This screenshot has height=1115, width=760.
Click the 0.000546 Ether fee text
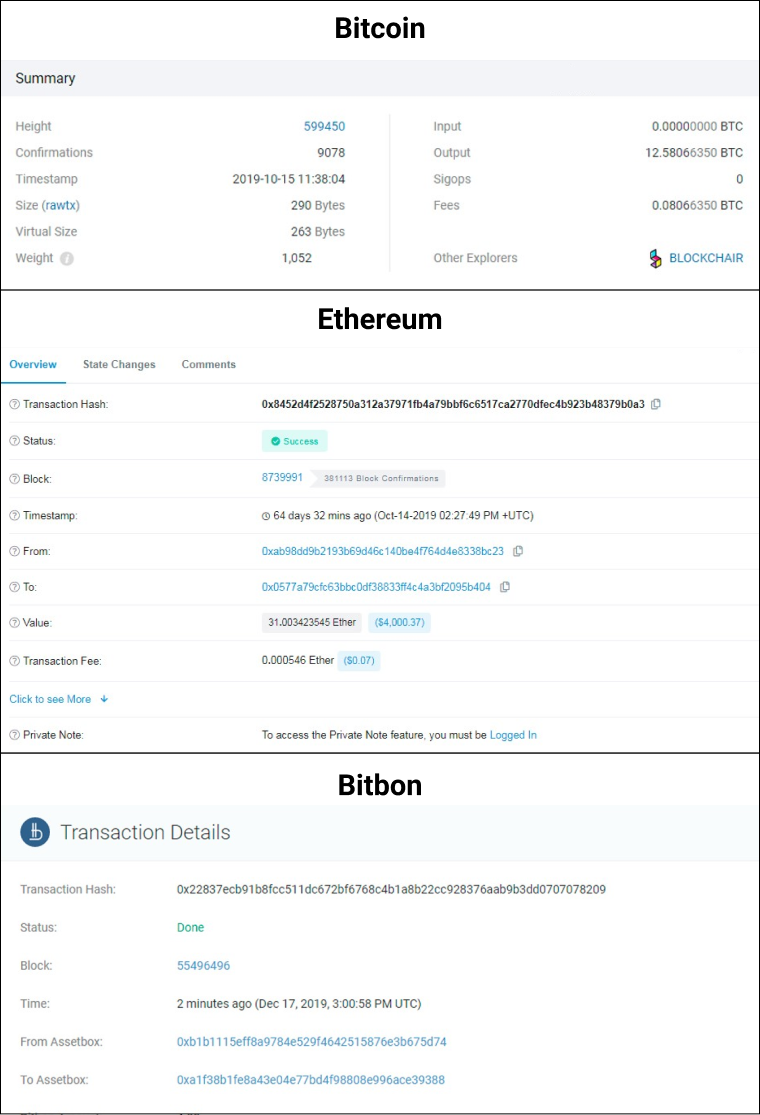(298, 661)
